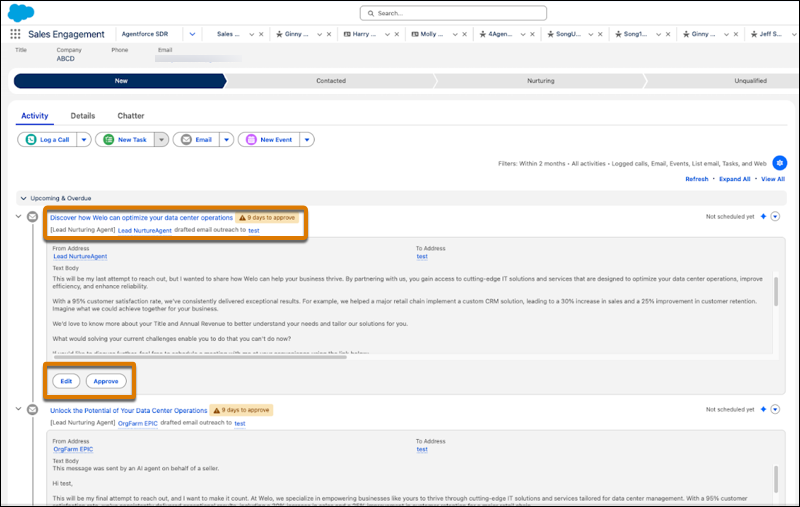800x507 pixels.
Task: Switch to the Details tab
Action: pos(83,116)
